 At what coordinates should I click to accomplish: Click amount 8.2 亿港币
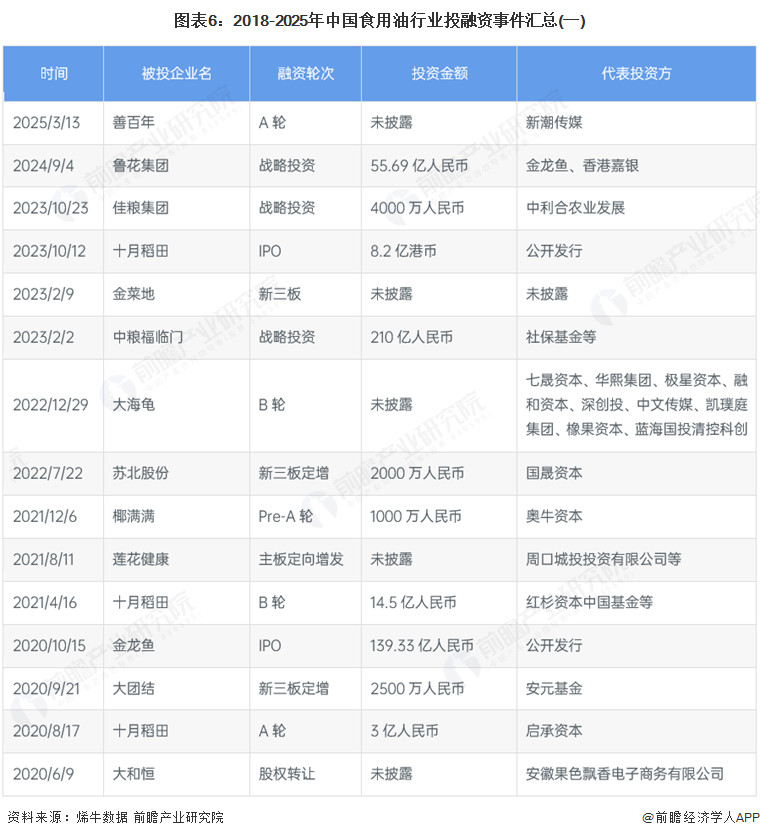(x=404, y=251)
